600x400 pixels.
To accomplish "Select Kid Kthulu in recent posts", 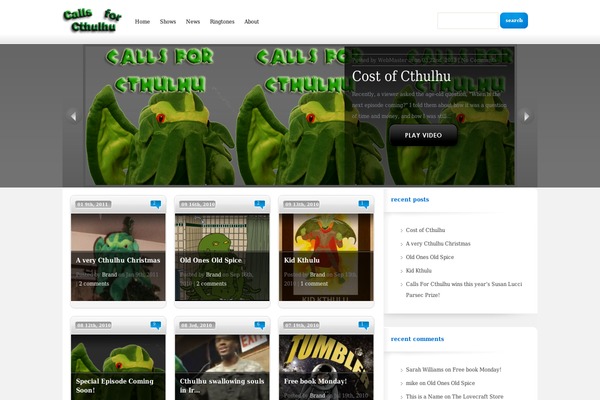I will tap(419, 271).
